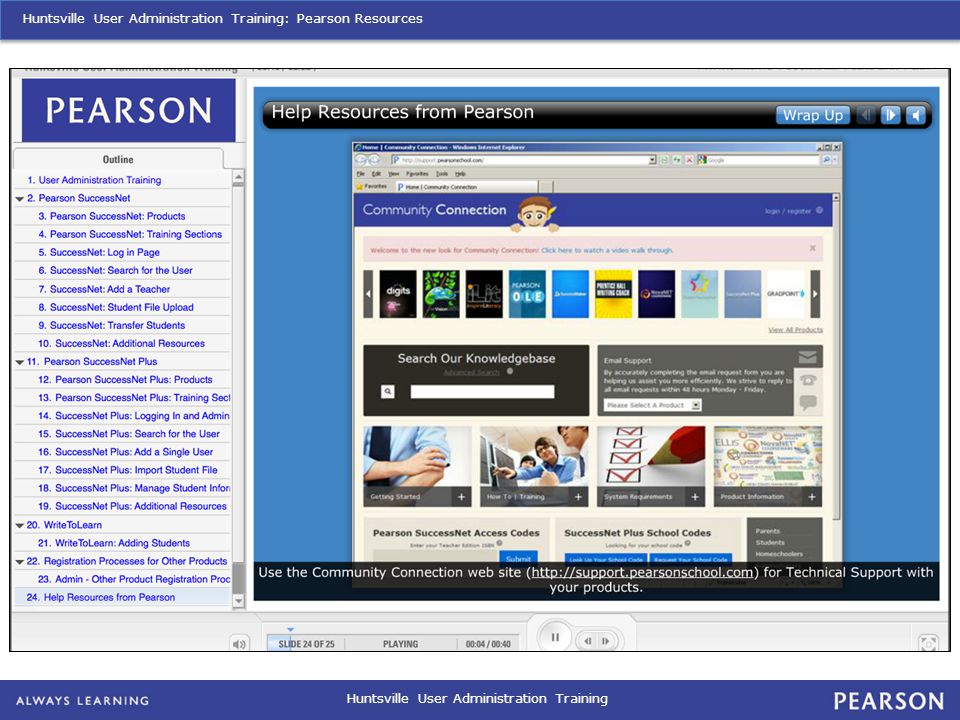Click the volume speaker icon in player bar
960x720 pixels.
tap(239, 643)
